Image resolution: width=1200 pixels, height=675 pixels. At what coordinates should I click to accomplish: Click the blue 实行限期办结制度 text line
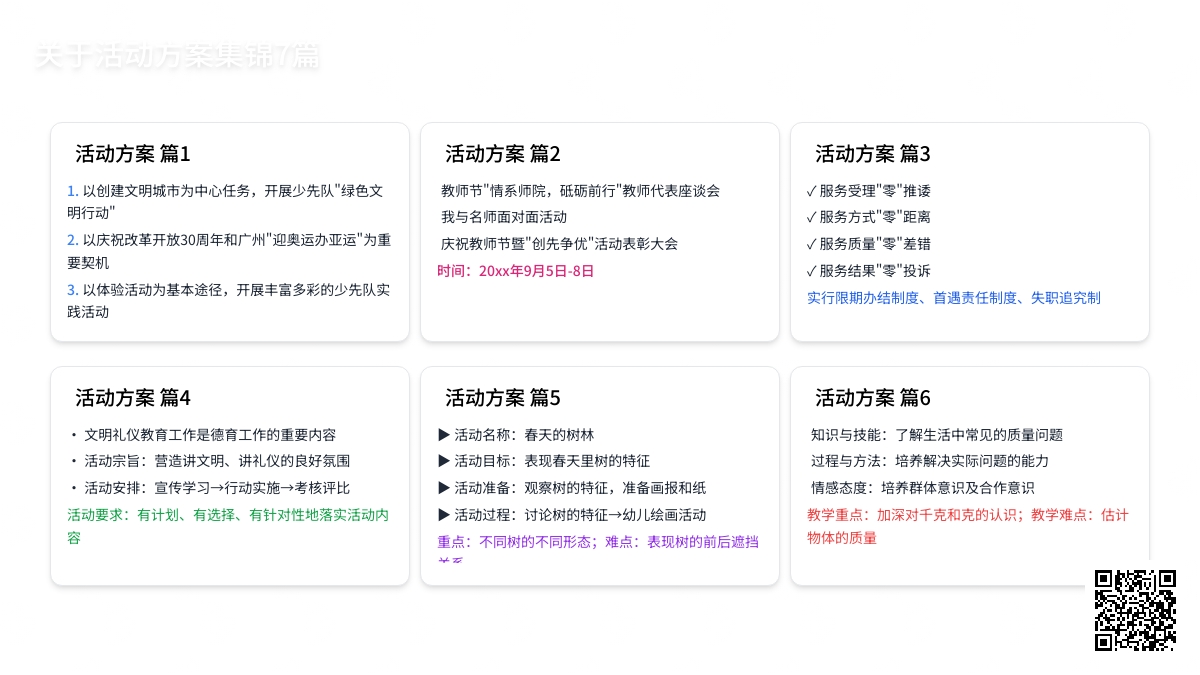[953, 298]
